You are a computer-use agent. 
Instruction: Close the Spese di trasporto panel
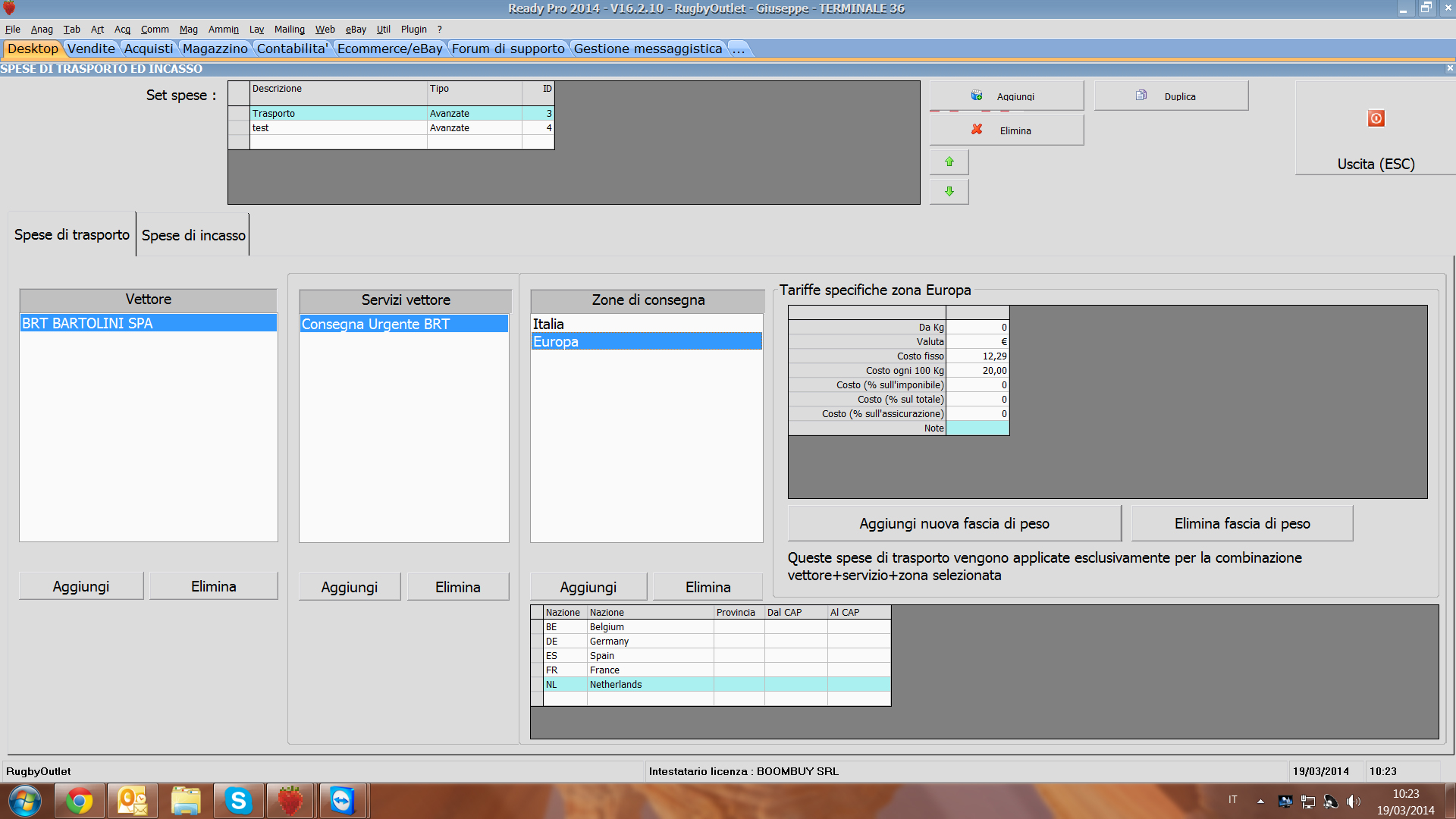click(x=1449, y=68)
